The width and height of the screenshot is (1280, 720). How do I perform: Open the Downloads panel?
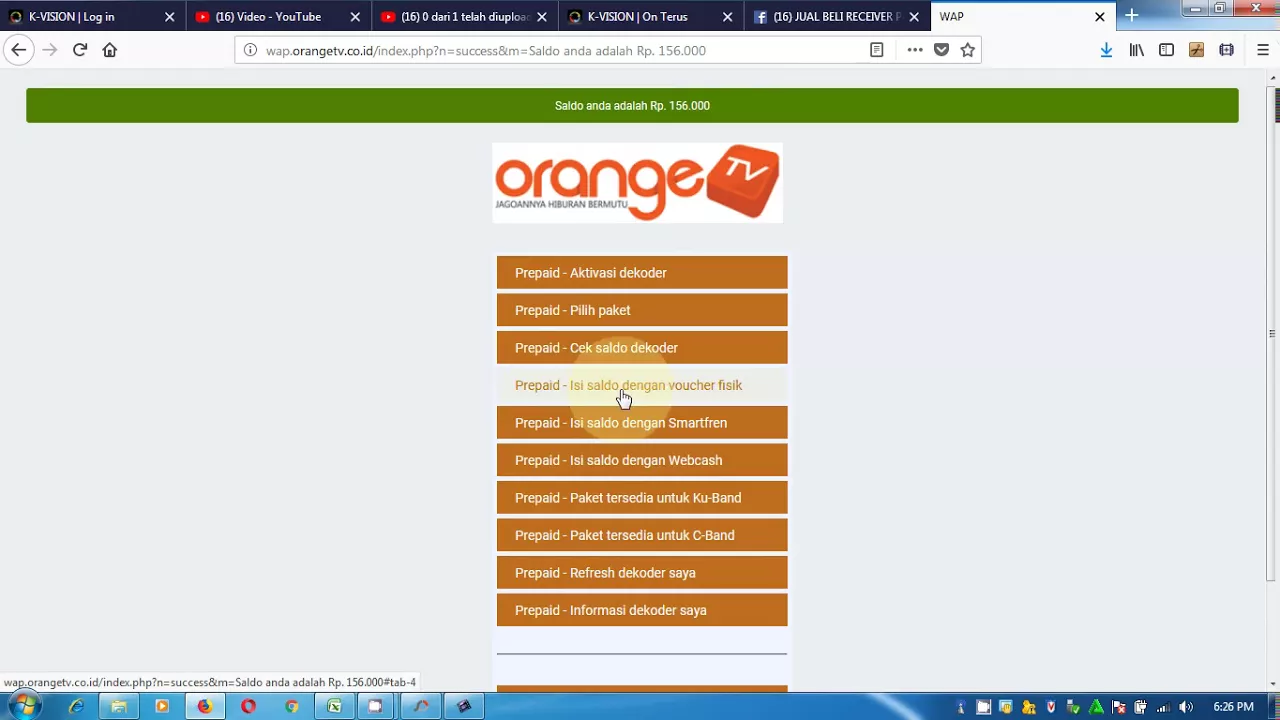(1106, 50)
